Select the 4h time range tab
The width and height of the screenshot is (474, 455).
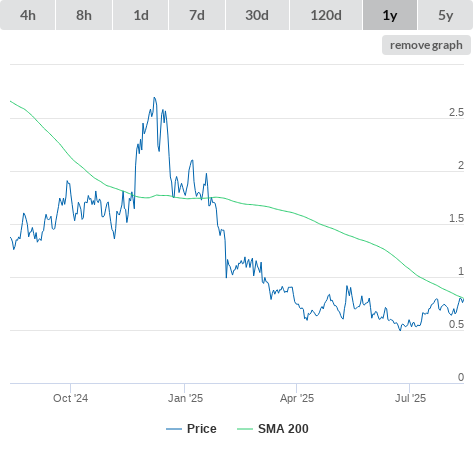[x=28, y=15]
